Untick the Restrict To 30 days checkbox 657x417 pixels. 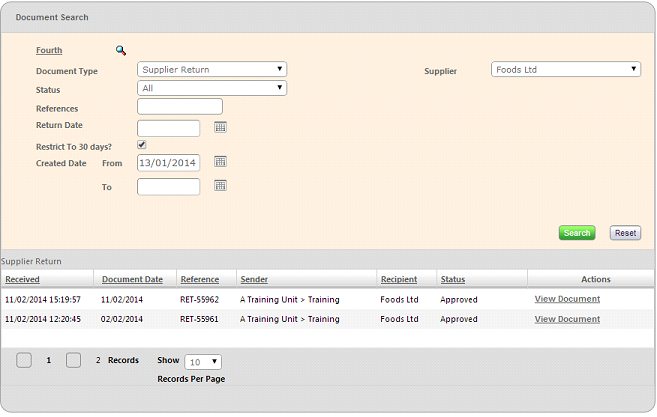(x=142, y=146)
